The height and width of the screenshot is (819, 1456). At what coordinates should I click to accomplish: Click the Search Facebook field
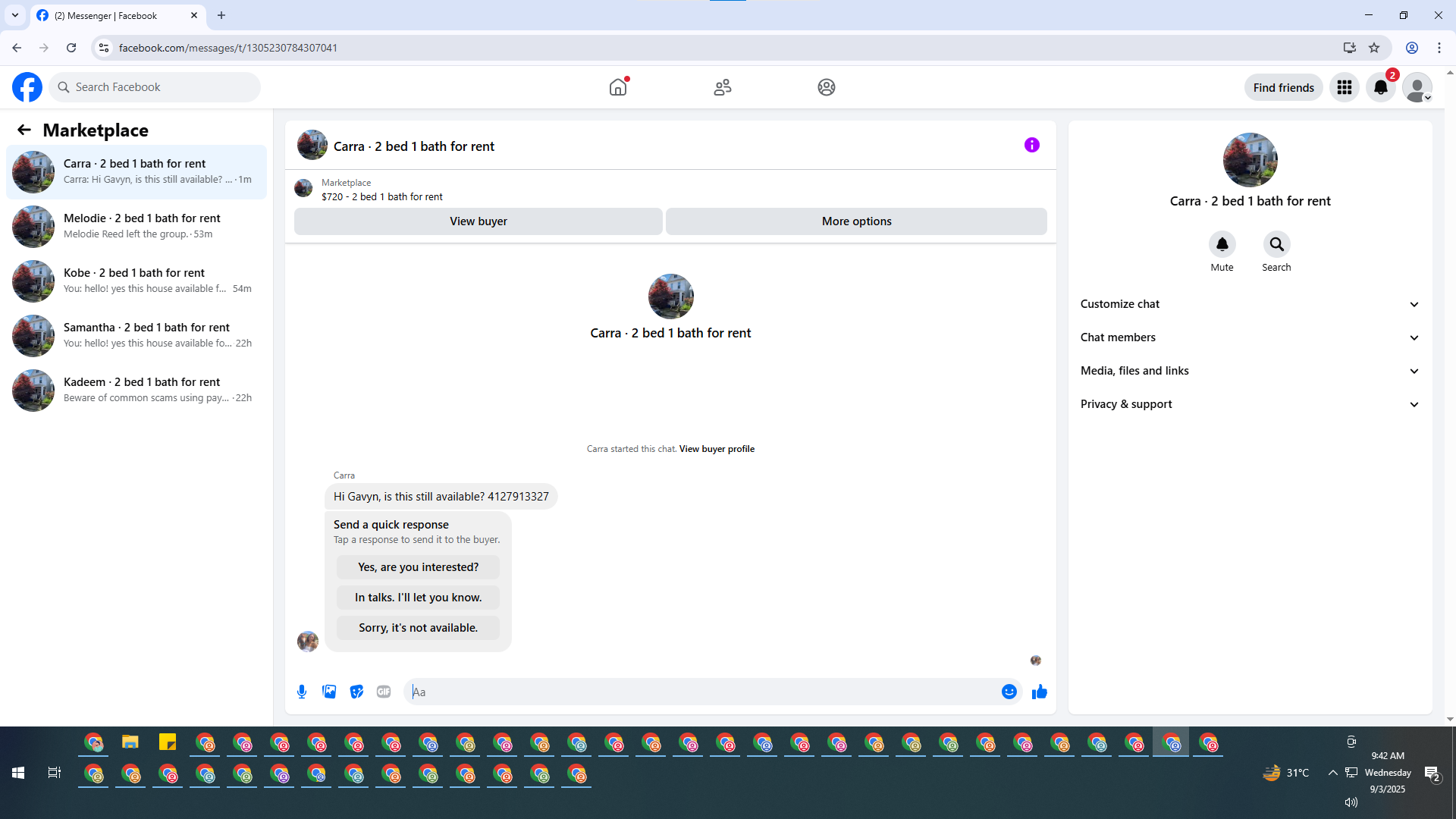[x=155, y=87]
